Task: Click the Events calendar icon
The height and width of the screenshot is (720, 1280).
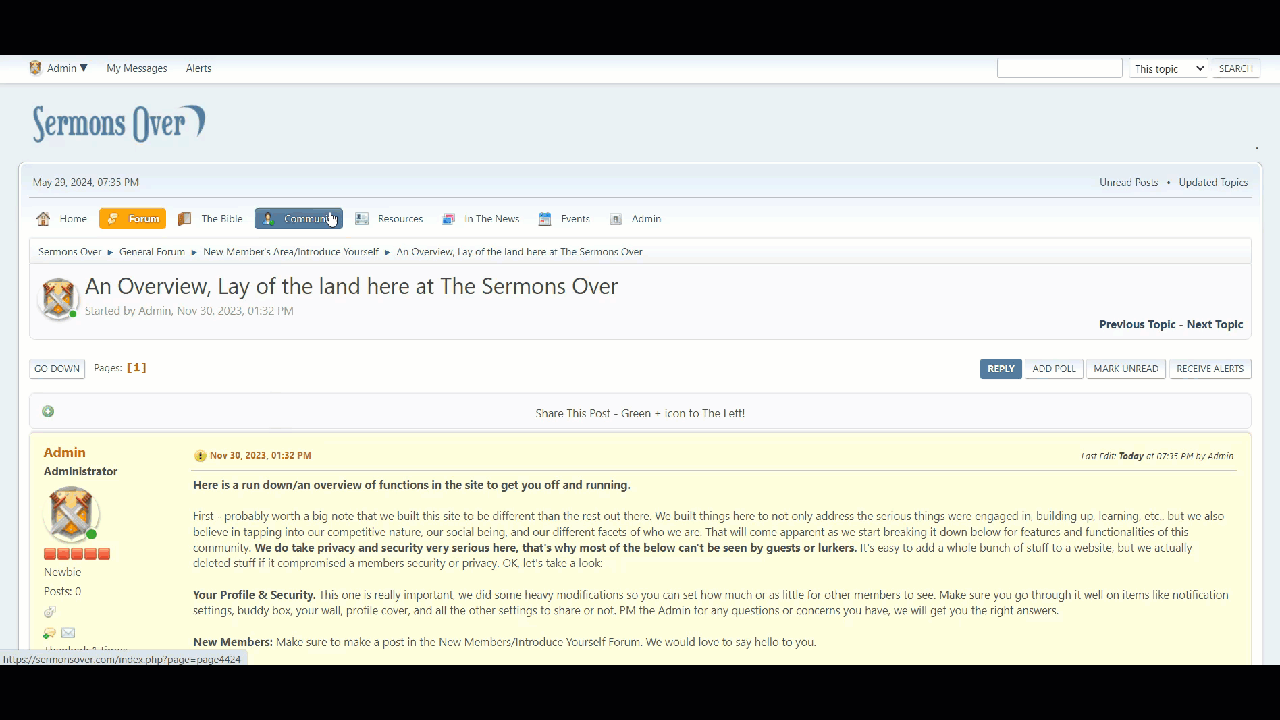Action: click(x=545, y=219)
